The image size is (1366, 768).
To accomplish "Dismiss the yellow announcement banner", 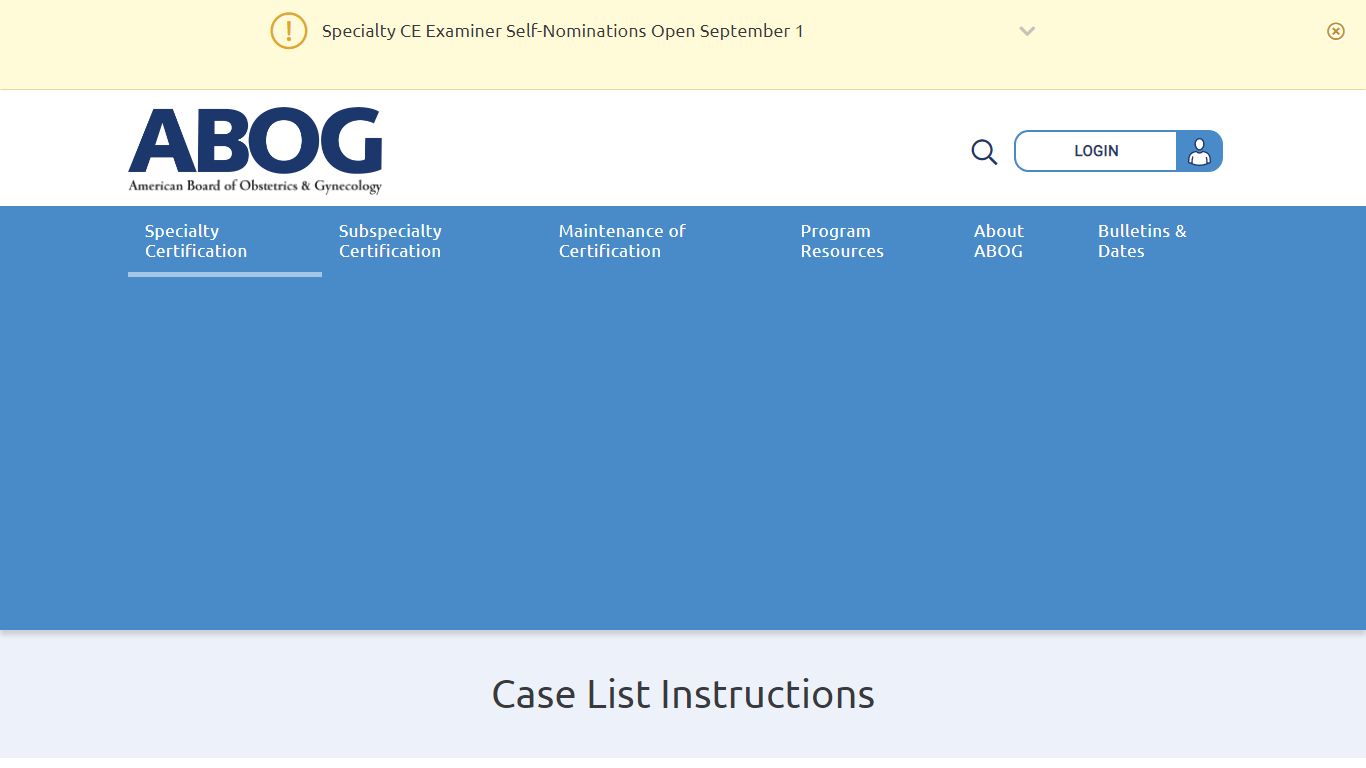I will 1336,31.
